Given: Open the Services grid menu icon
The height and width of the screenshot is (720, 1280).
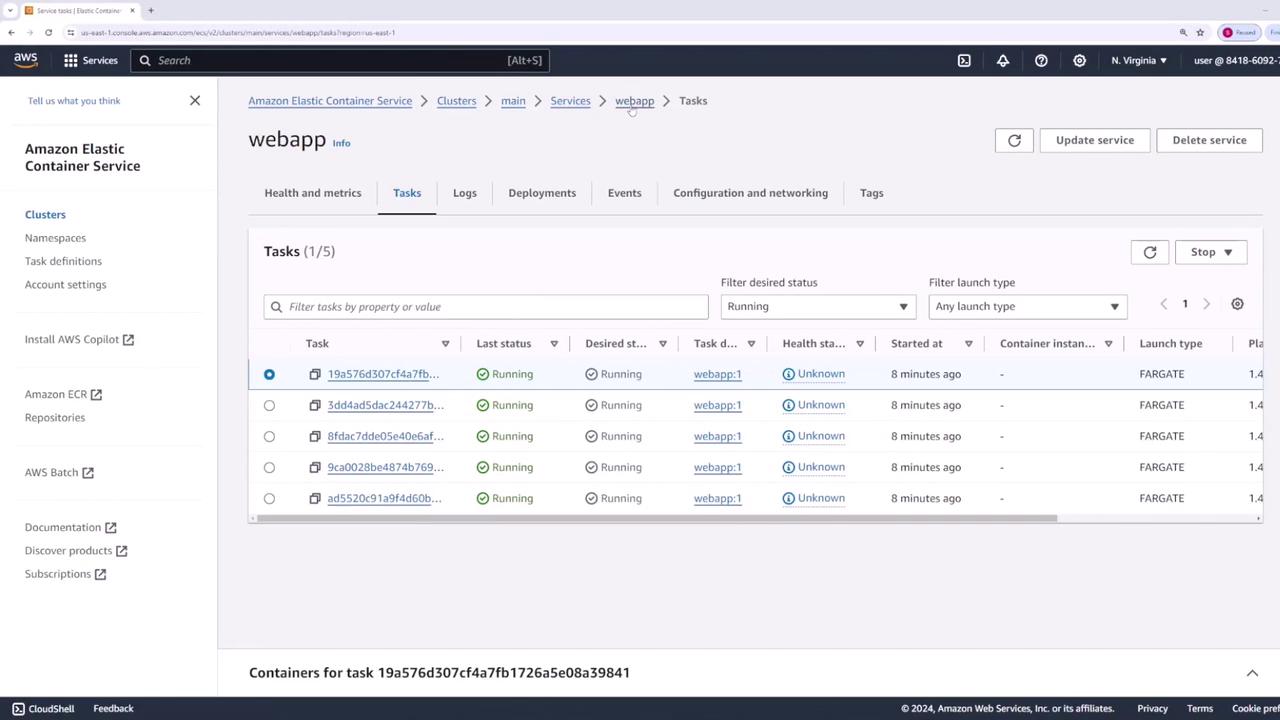Looking at the screenshot, I should coord(71,60).
